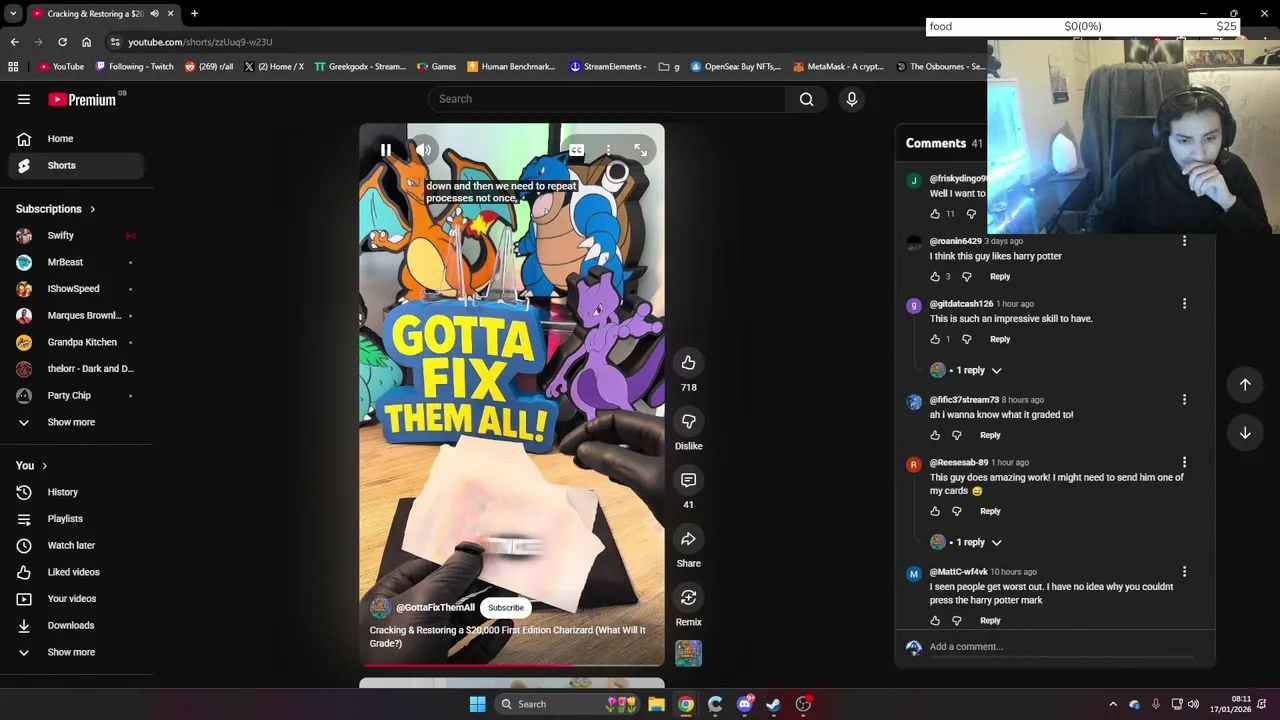The width and height of the screenshot is (1280, 720).
Task: Open Human Benchmark bookmark
Action: 510,67
